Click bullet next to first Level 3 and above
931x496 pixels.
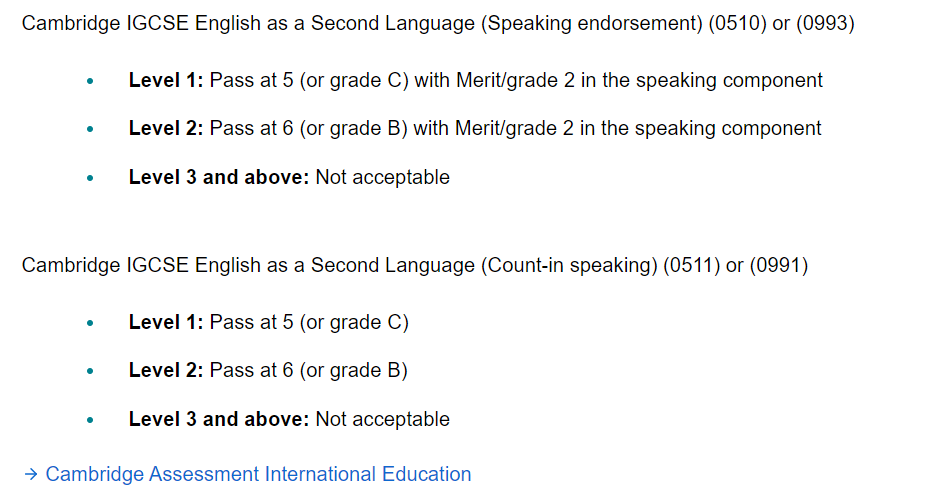pyautogui.click(x=90, y=178)
